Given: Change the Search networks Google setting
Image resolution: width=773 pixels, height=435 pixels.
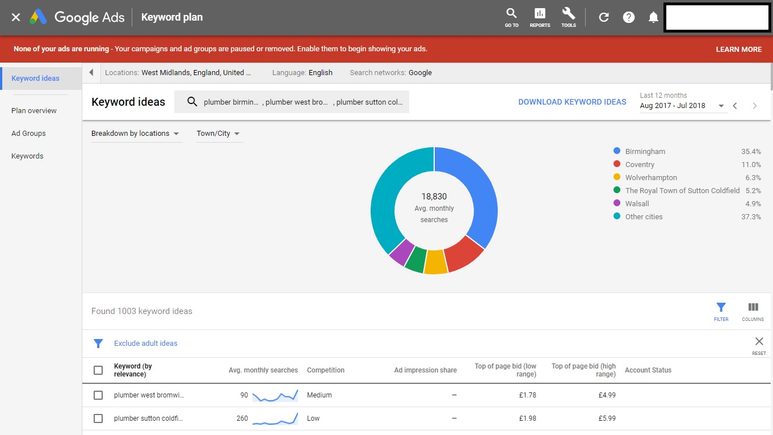Looking at the screenshot, I should pyautogui.click(x=390, y=72).
